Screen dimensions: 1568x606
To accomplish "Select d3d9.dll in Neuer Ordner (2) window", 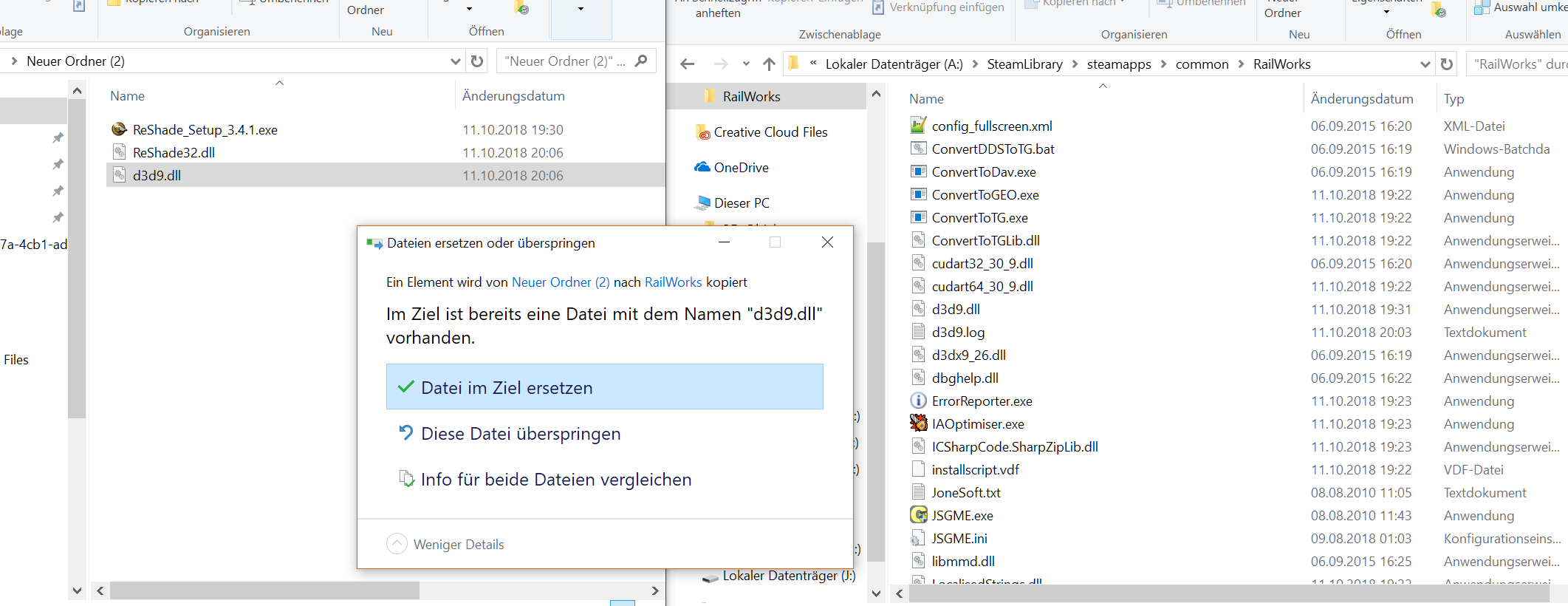I will (x=386, y=175).
